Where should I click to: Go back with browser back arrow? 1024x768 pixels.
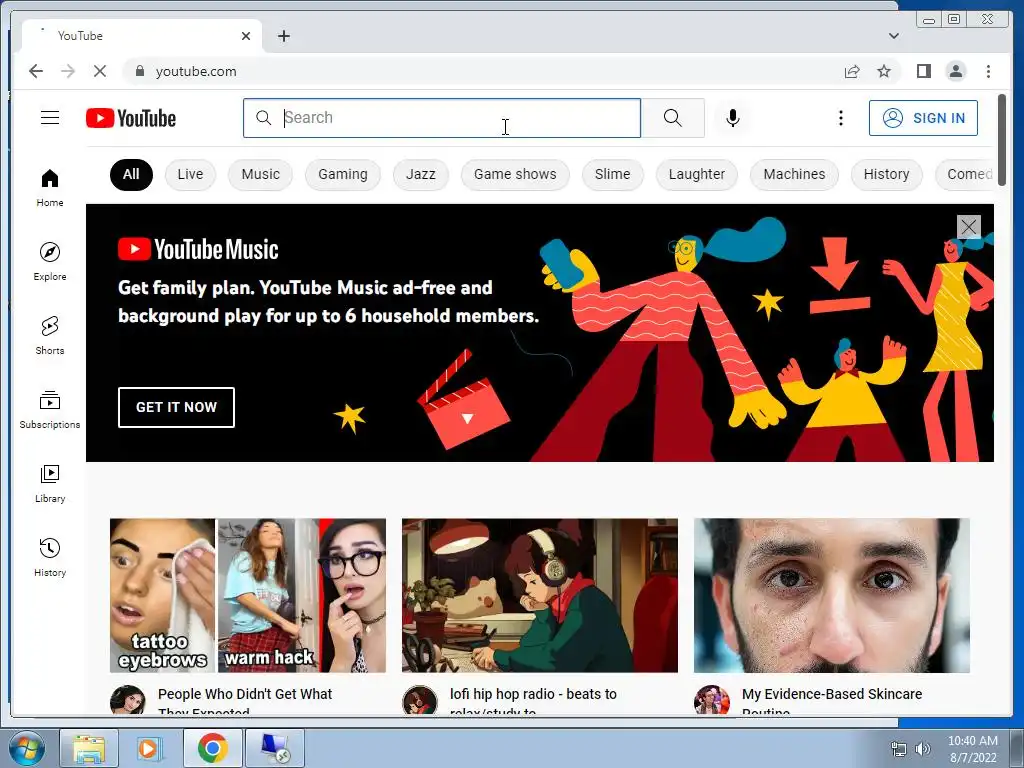(x=36, y=71)
